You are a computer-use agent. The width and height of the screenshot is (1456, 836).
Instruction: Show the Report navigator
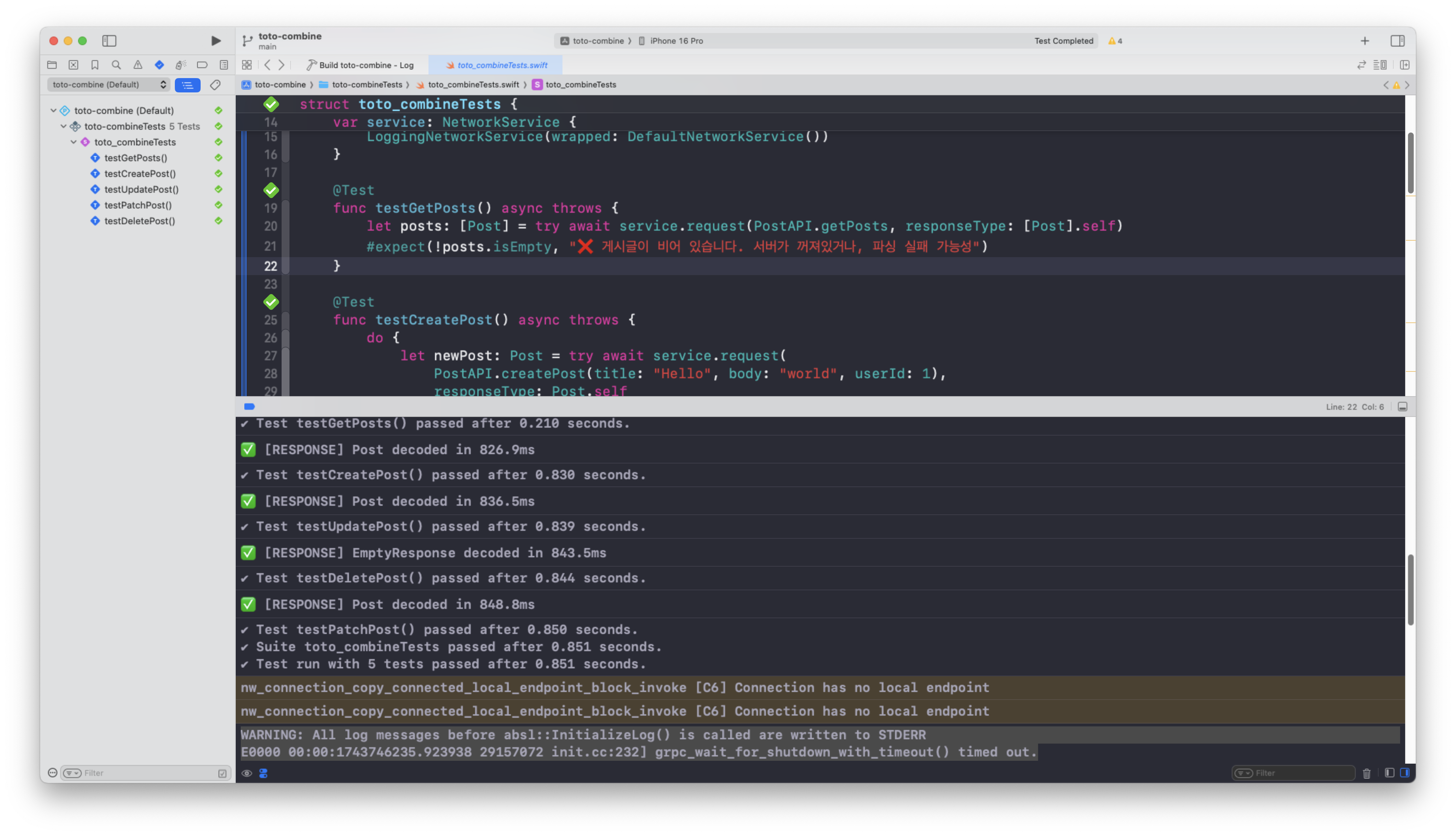coord(224,65)
